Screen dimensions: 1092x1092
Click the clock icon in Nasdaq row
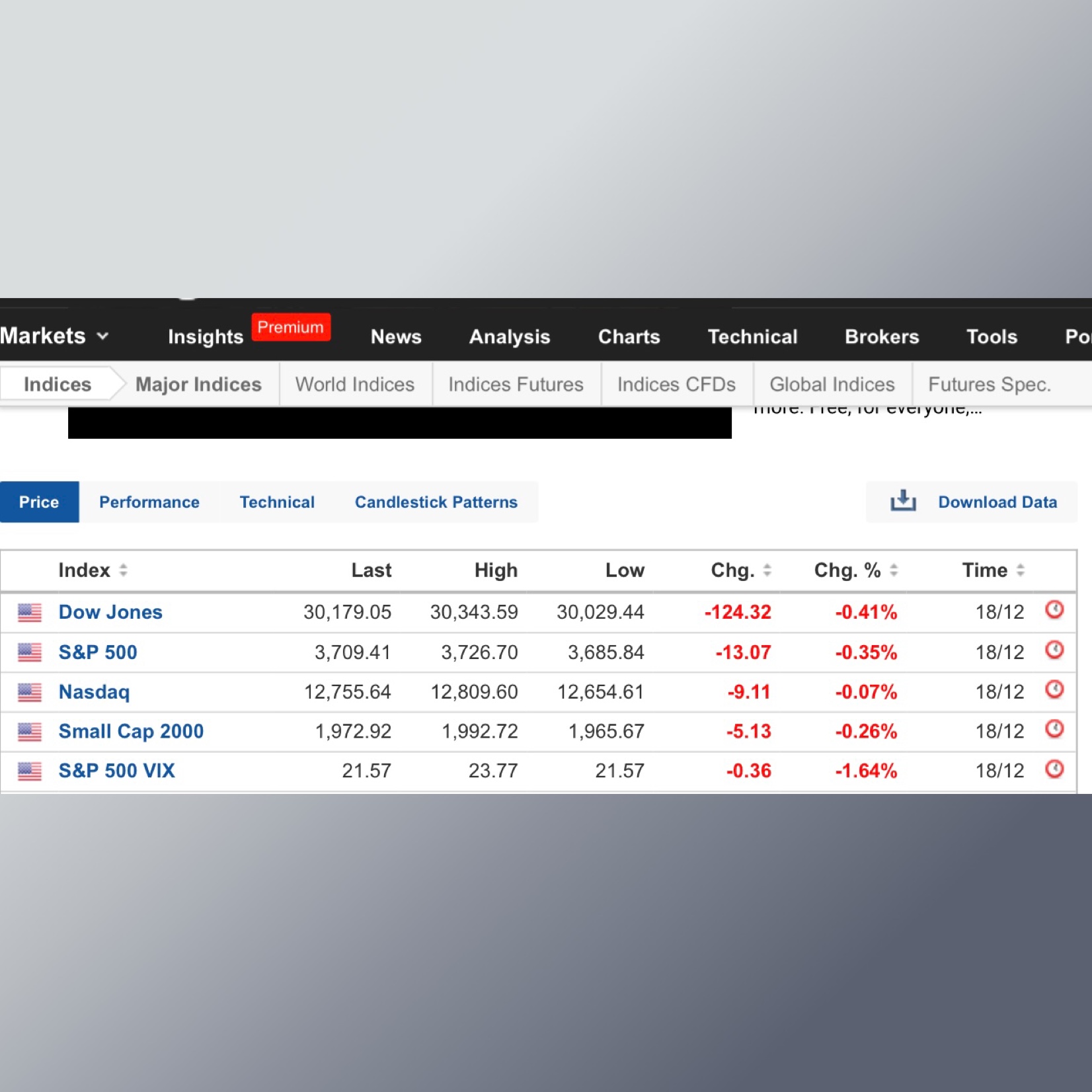point(1054,689)
